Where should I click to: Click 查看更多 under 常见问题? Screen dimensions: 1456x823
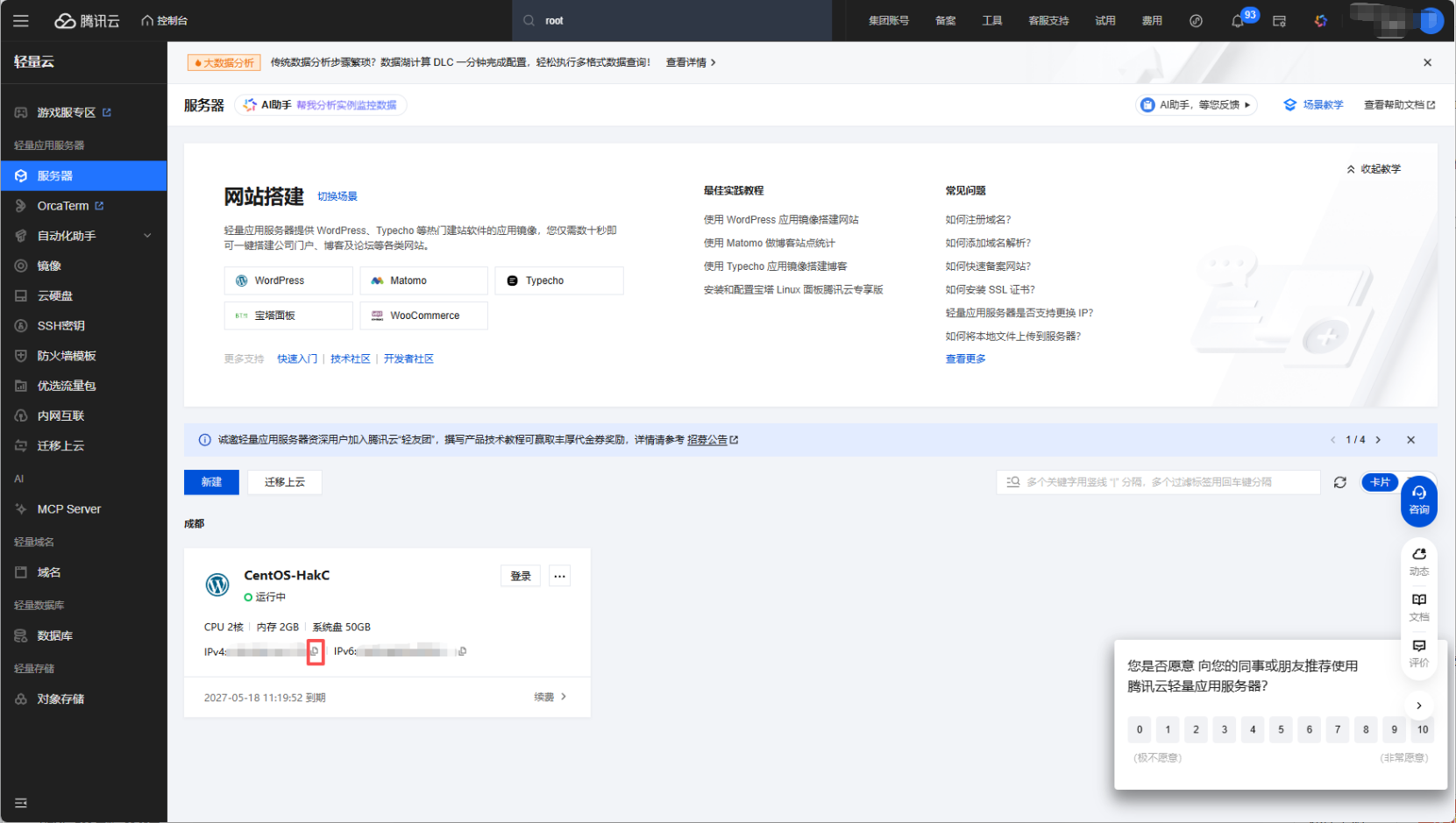pyautogui.click(x=965, y=358)
